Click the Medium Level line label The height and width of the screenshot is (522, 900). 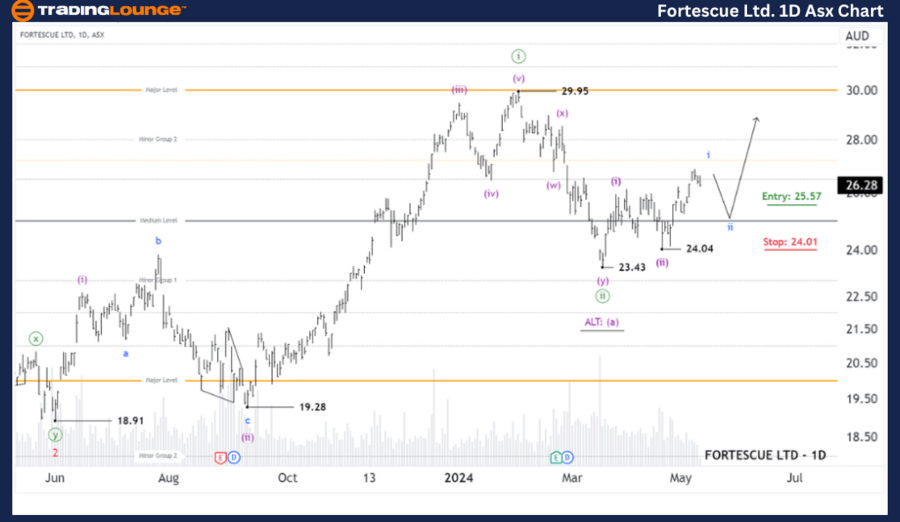coord(158,221)
